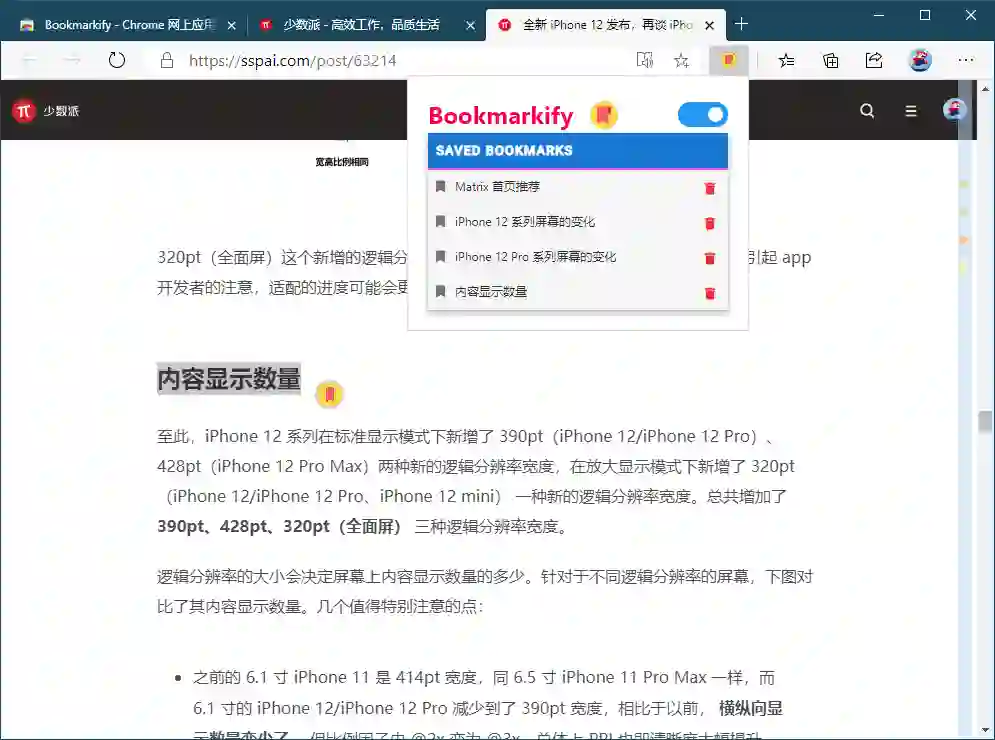The width and height of the screenshot is (995, 740).
Task: Open the '内容显示数量' saved bookmark
Action: pyautogui.click(x=491, y=291)
